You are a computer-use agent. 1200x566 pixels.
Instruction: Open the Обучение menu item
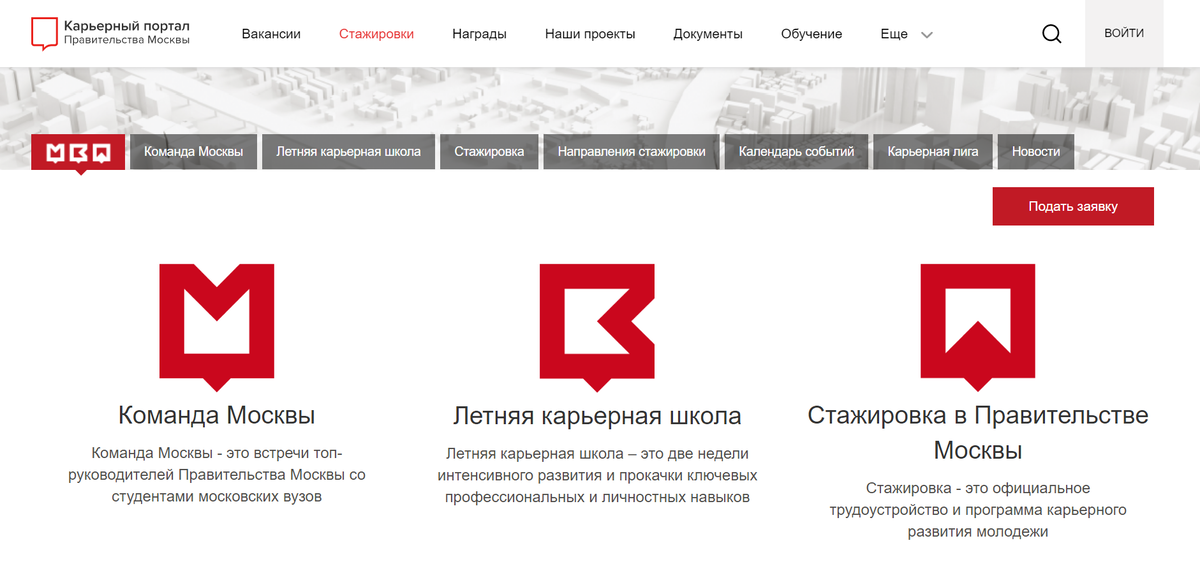pos(812,34)
